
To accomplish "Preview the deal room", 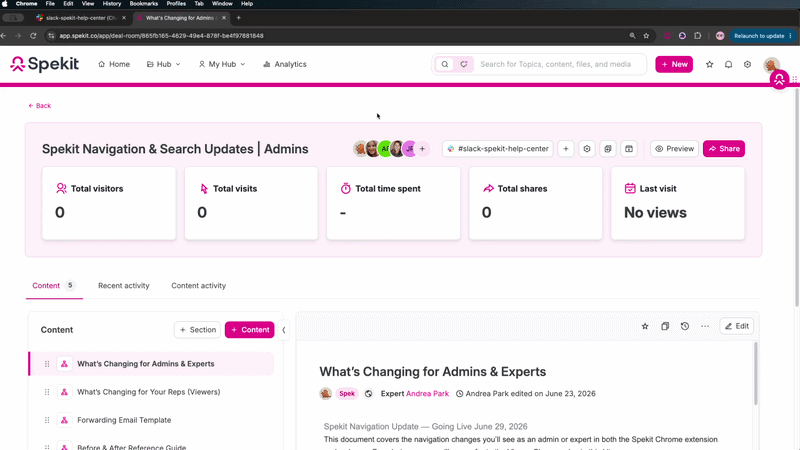I will 674,149.
